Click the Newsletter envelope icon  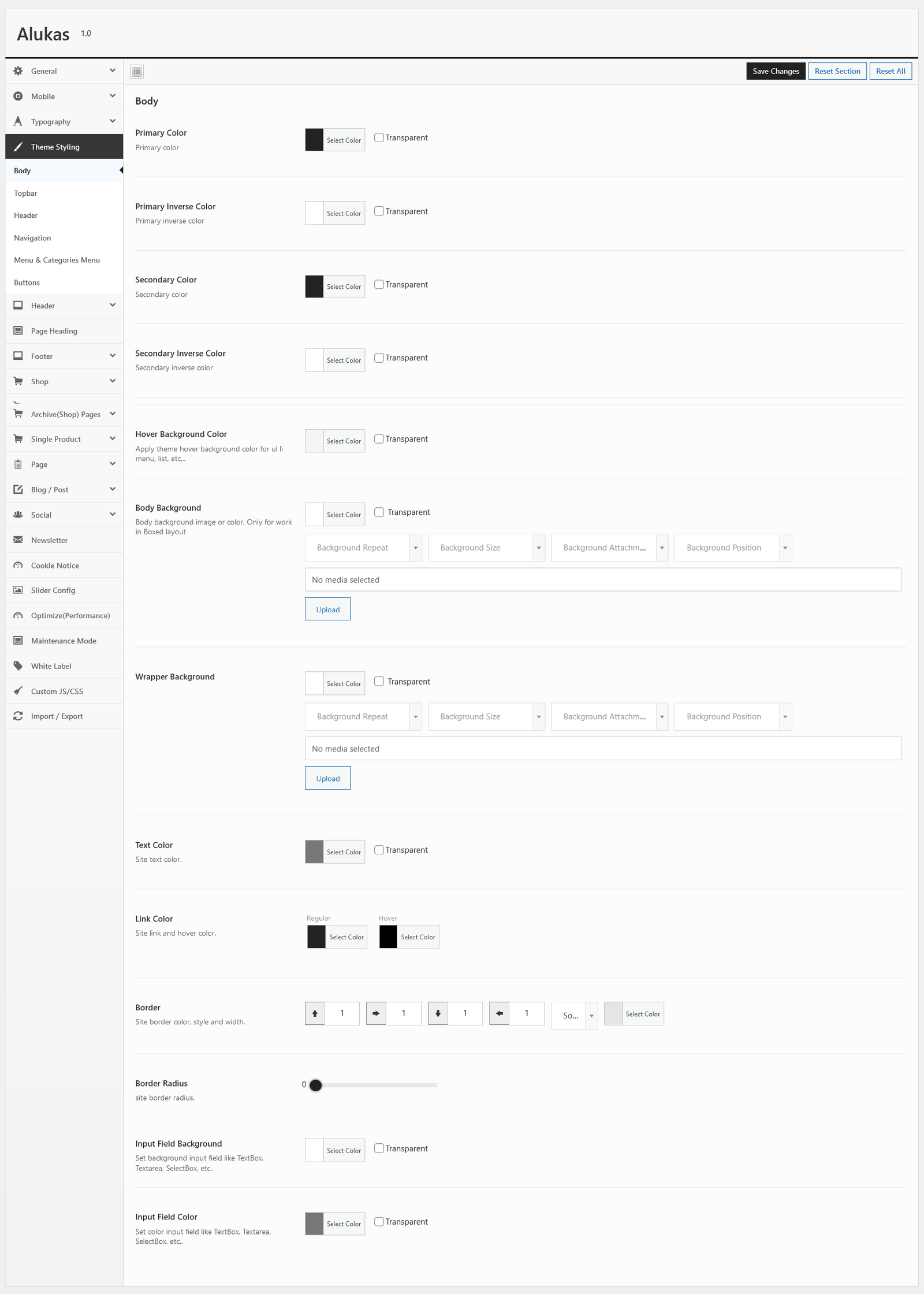18,540
